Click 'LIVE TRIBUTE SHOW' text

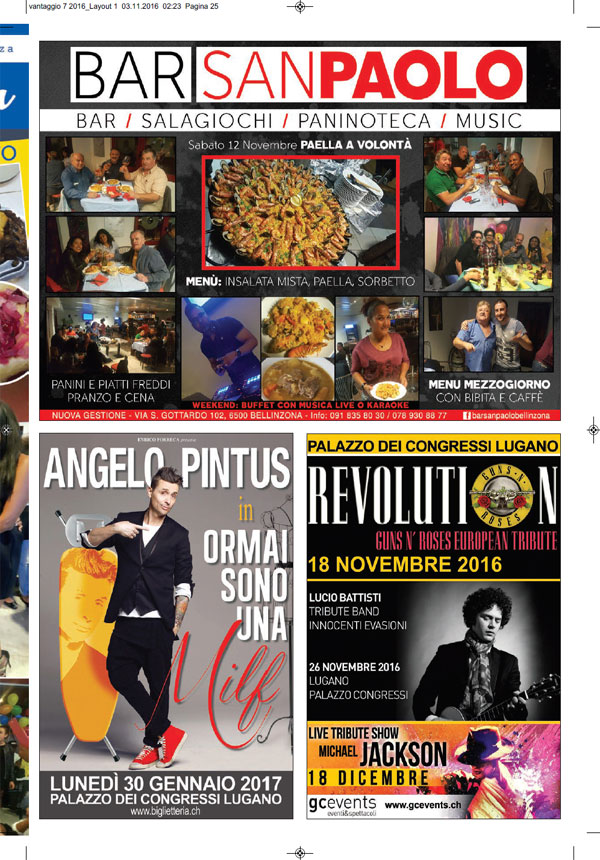tap(353, 733)
